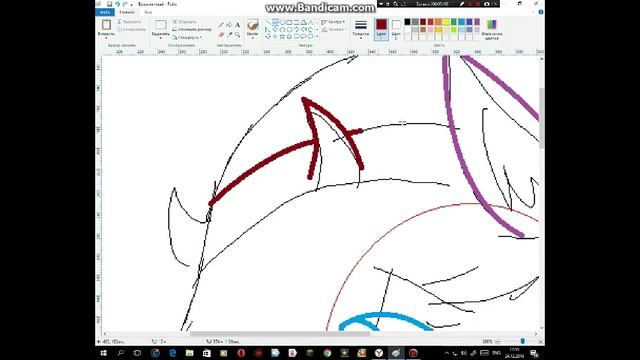The image size is (640, 360).
Task: Choose the Rectangle shape
Action: coord(289,22)
